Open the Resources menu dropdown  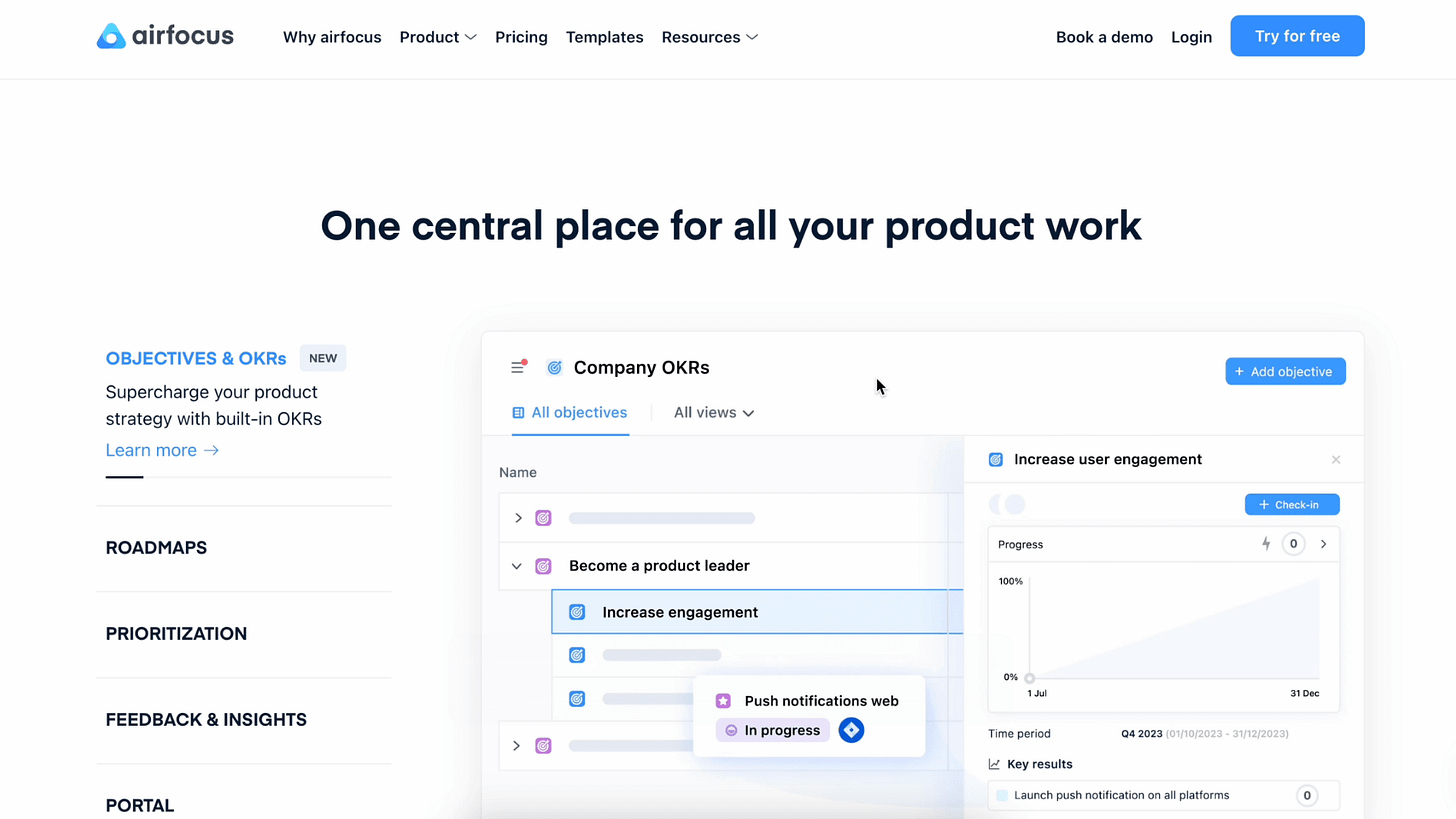pos(710,37)
